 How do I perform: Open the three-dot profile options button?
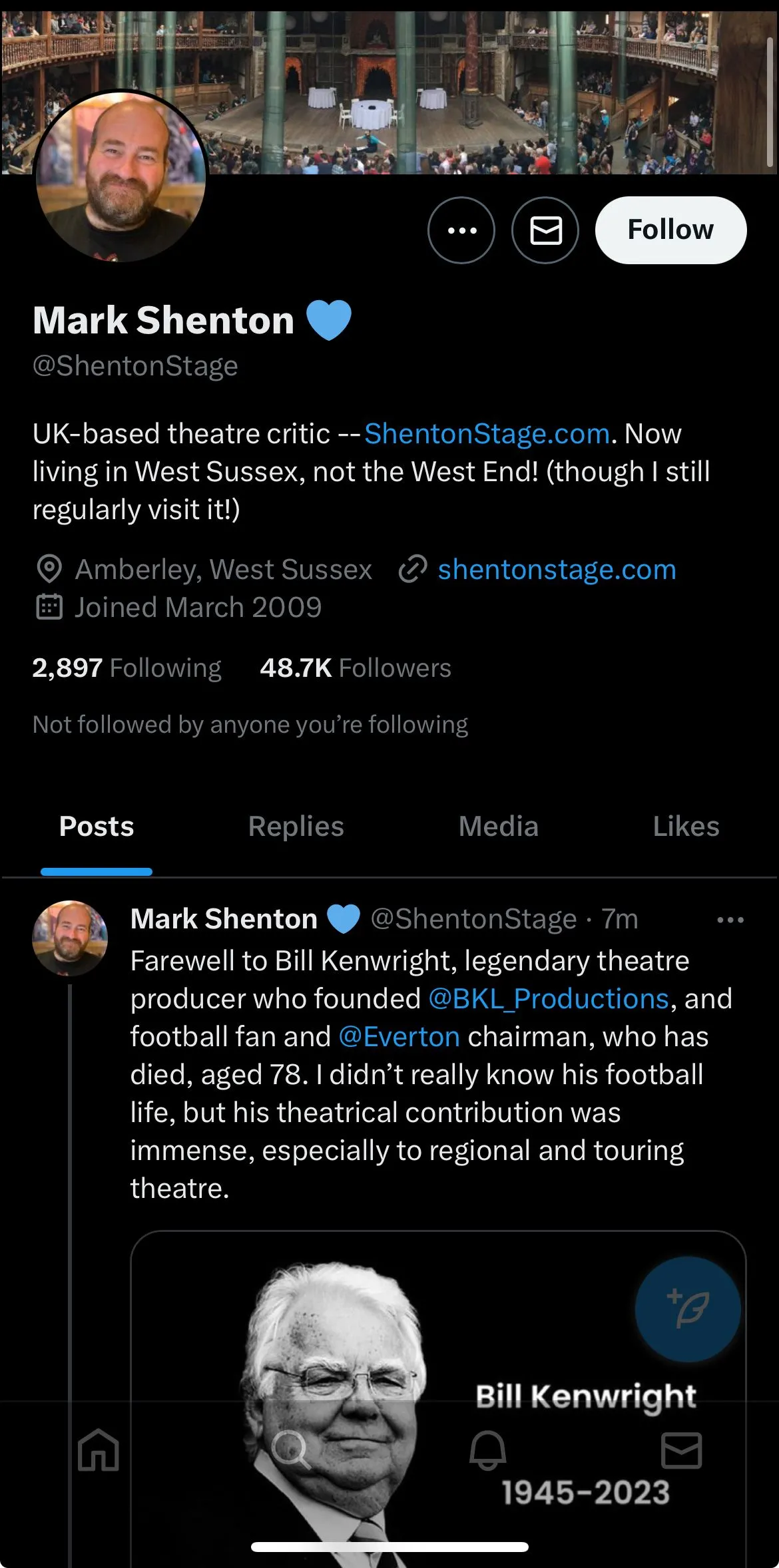(x=461, y=230)
